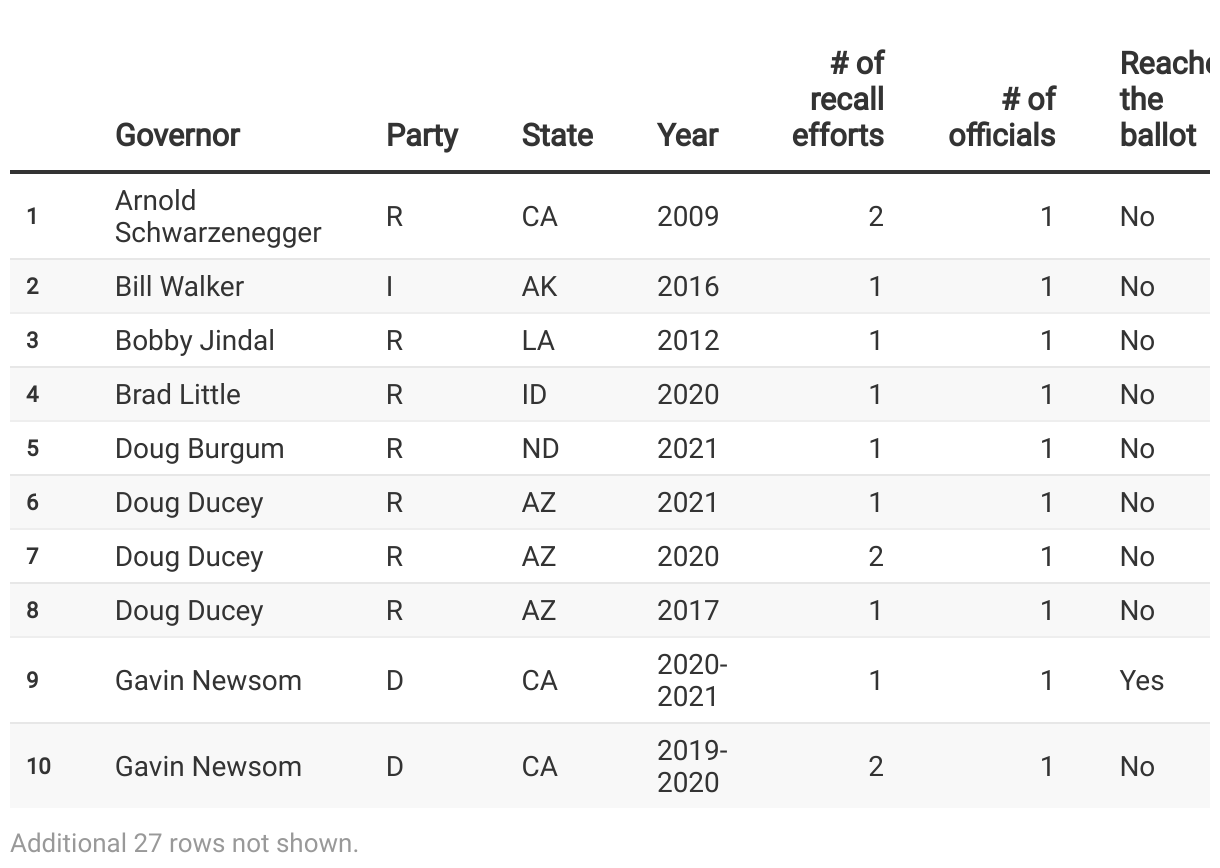Click 'Additional 27 rows not shown' text
This screenshot has height=868, width=1220.
coord(184,843)
